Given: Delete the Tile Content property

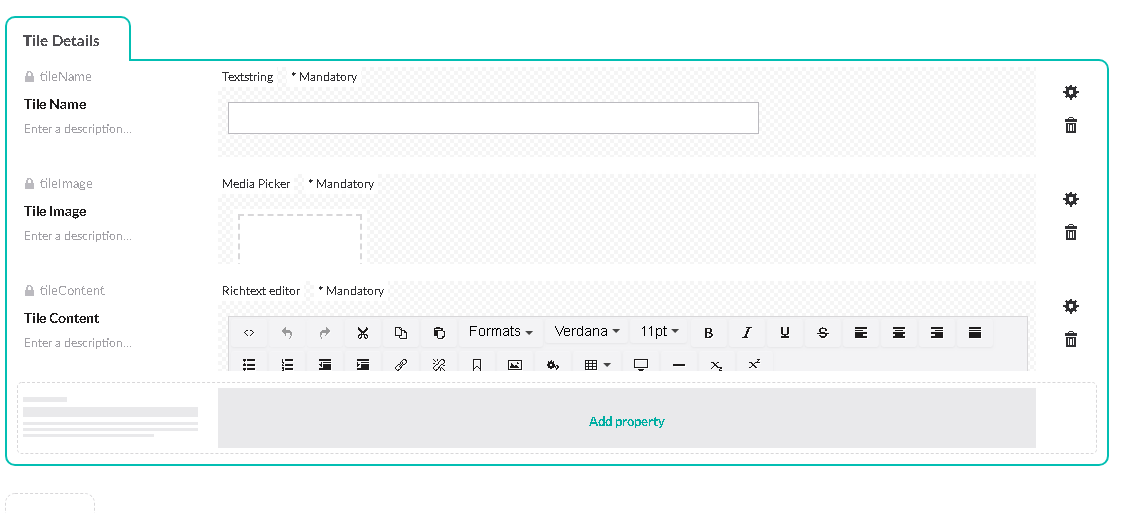Looking at the screenshot, I should point(1071,339).
